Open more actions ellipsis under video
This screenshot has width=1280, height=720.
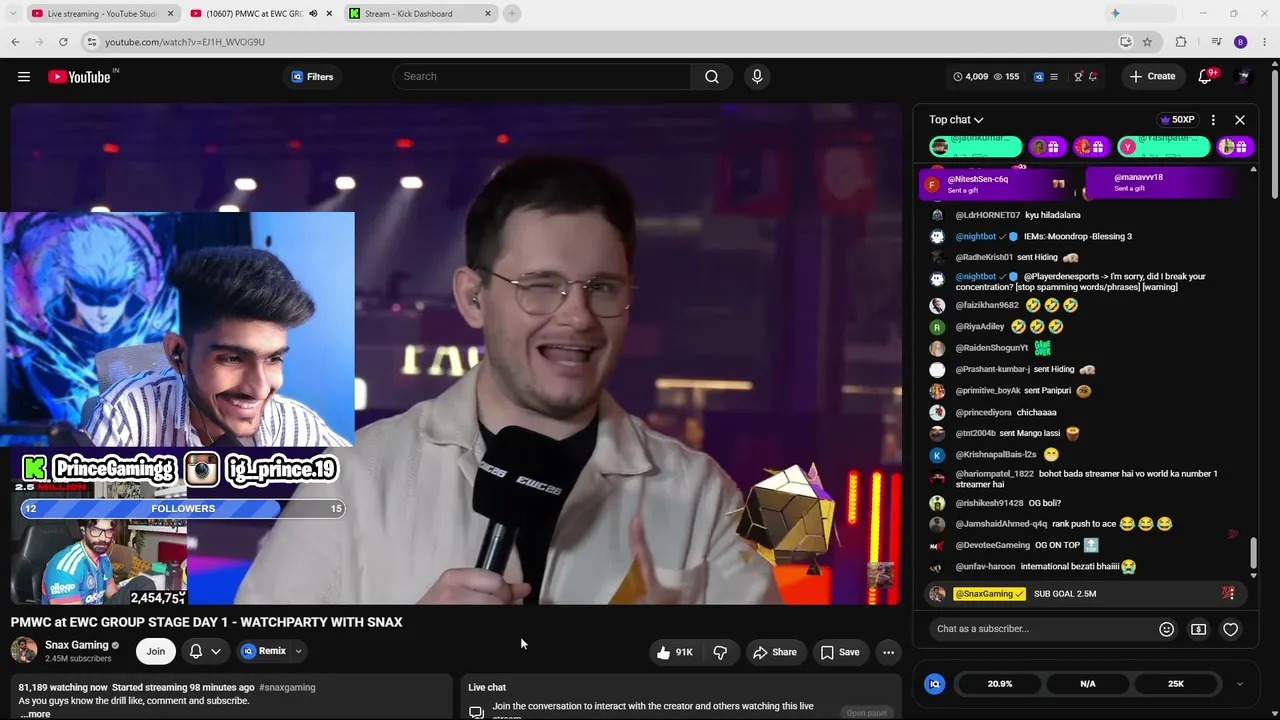(x=888, y=652)
